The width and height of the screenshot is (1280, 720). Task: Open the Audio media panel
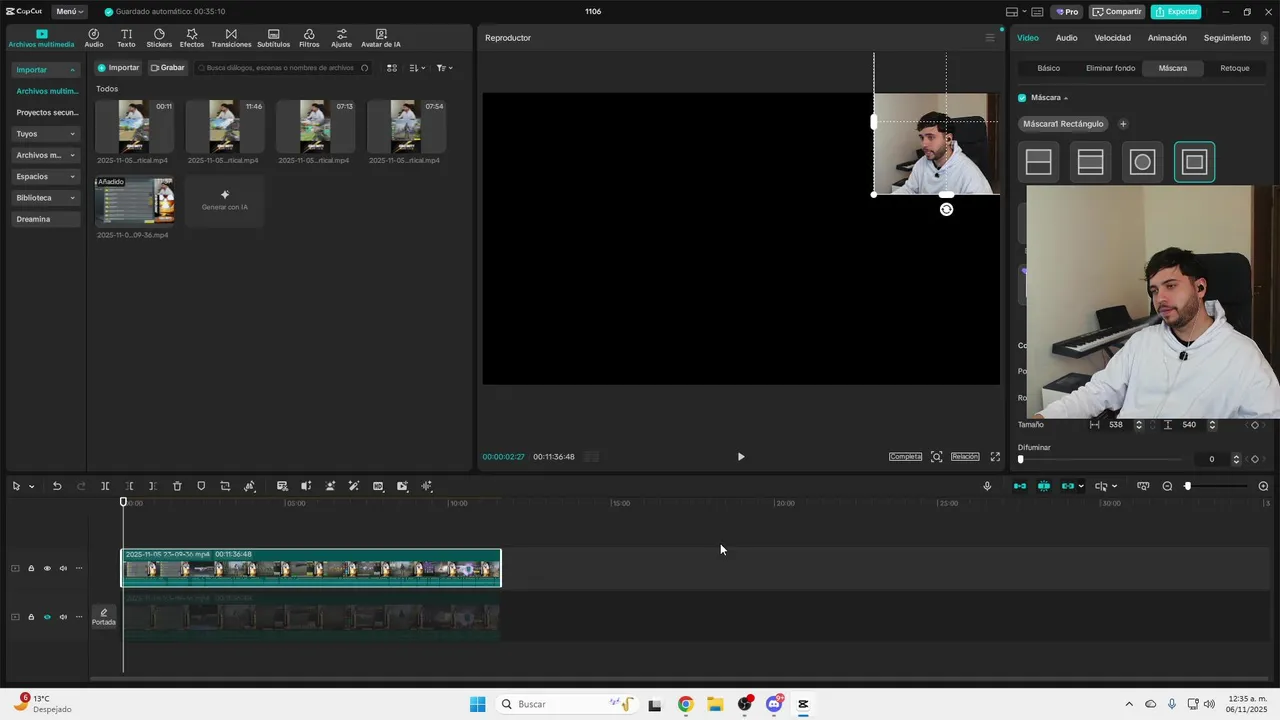[94, 38]
